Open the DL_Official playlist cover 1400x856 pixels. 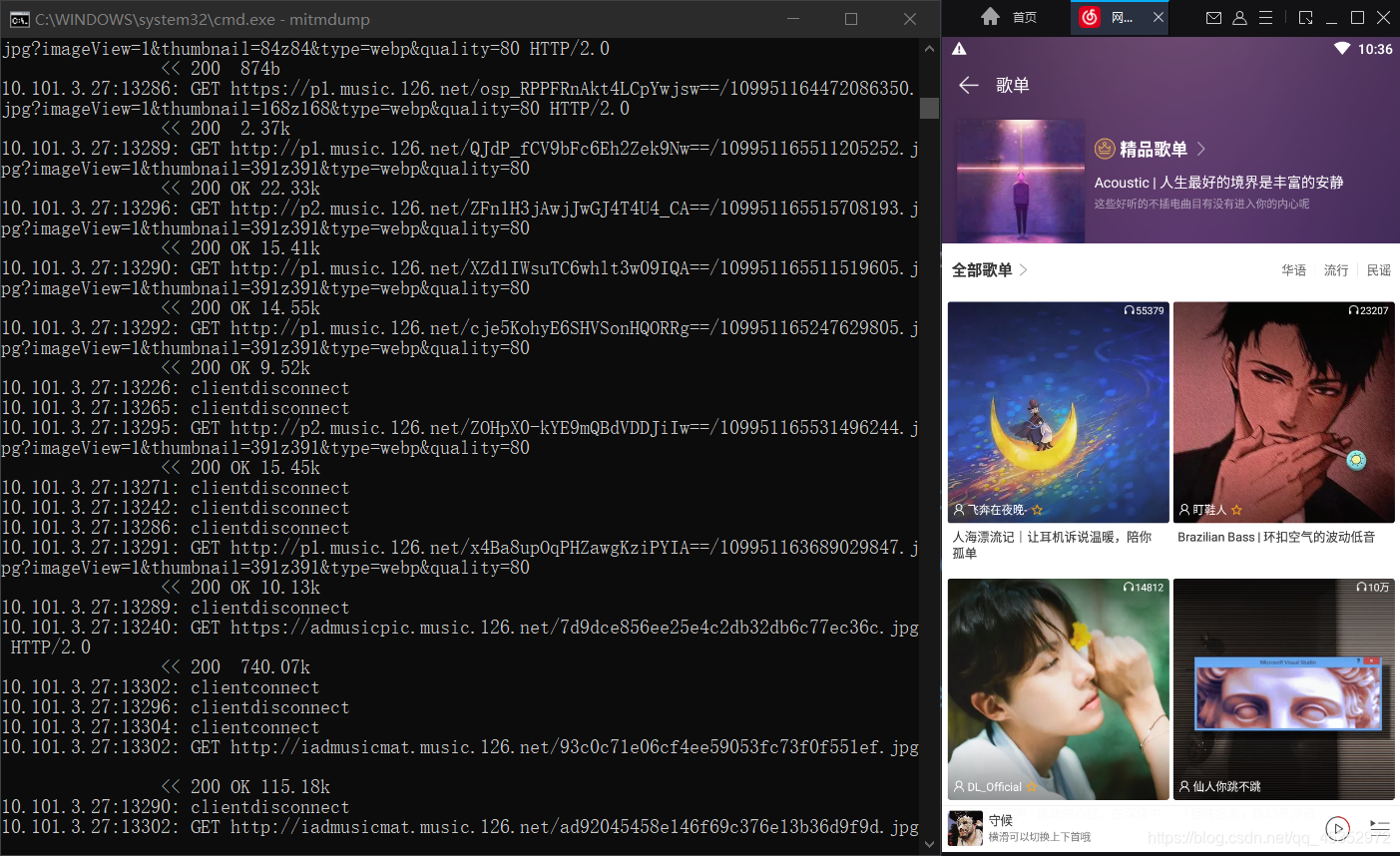(1059, 689)
